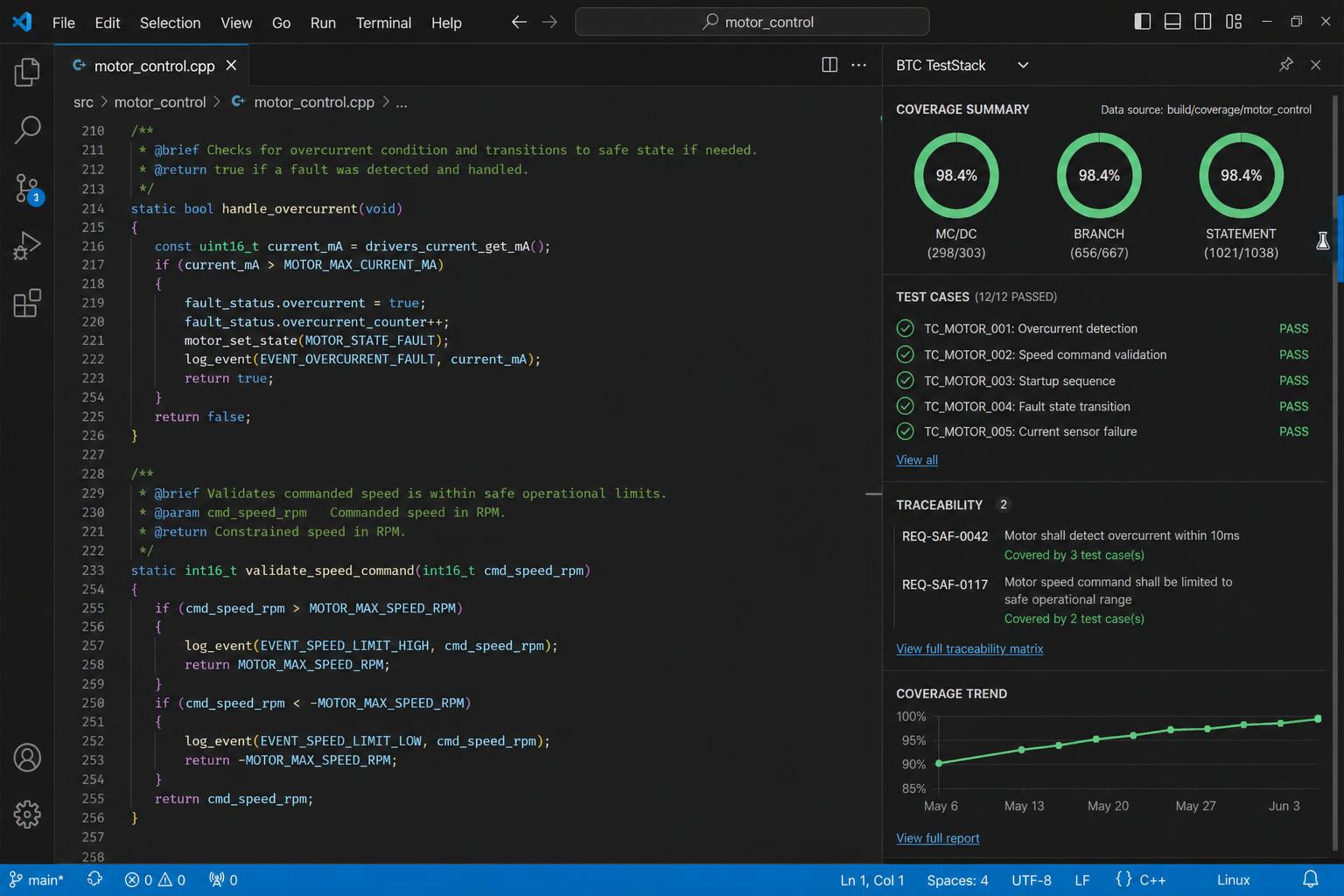Open the Explorer view in activity bar

pos(27,72)
